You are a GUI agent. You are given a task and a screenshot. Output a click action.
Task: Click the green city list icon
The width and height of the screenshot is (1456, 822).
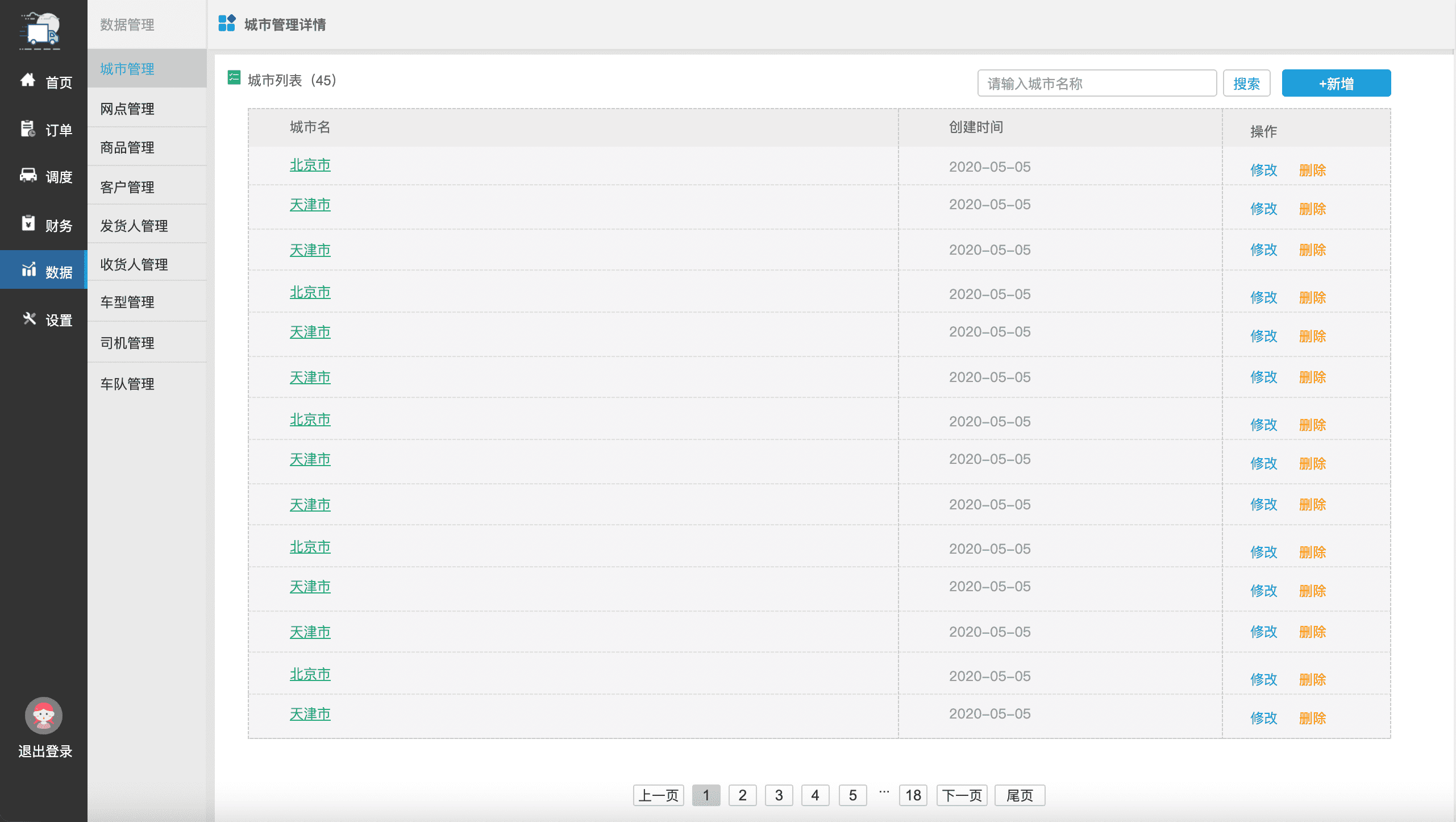coord(234,77)
